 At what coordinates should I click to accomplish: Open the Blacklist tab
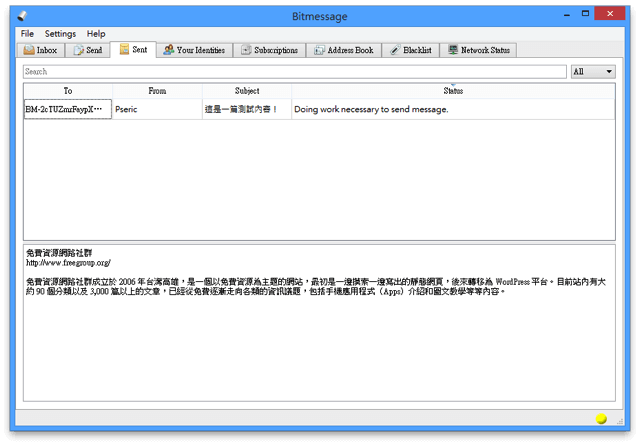click(x=411, y=50)
